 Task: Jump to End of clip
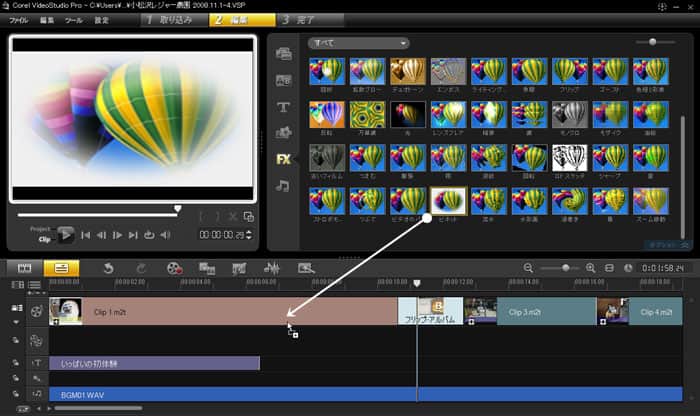[133, 235]
